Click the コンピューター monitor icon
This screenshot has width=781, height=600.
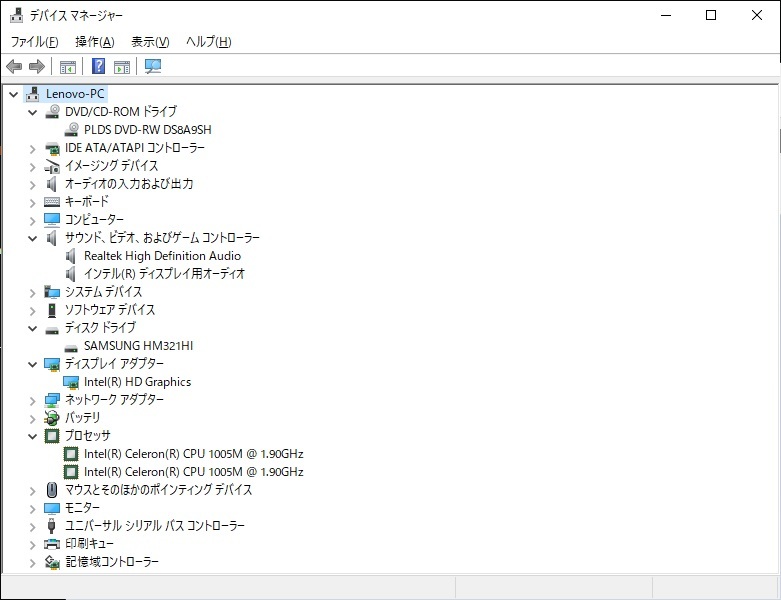[x=52, y=220]
